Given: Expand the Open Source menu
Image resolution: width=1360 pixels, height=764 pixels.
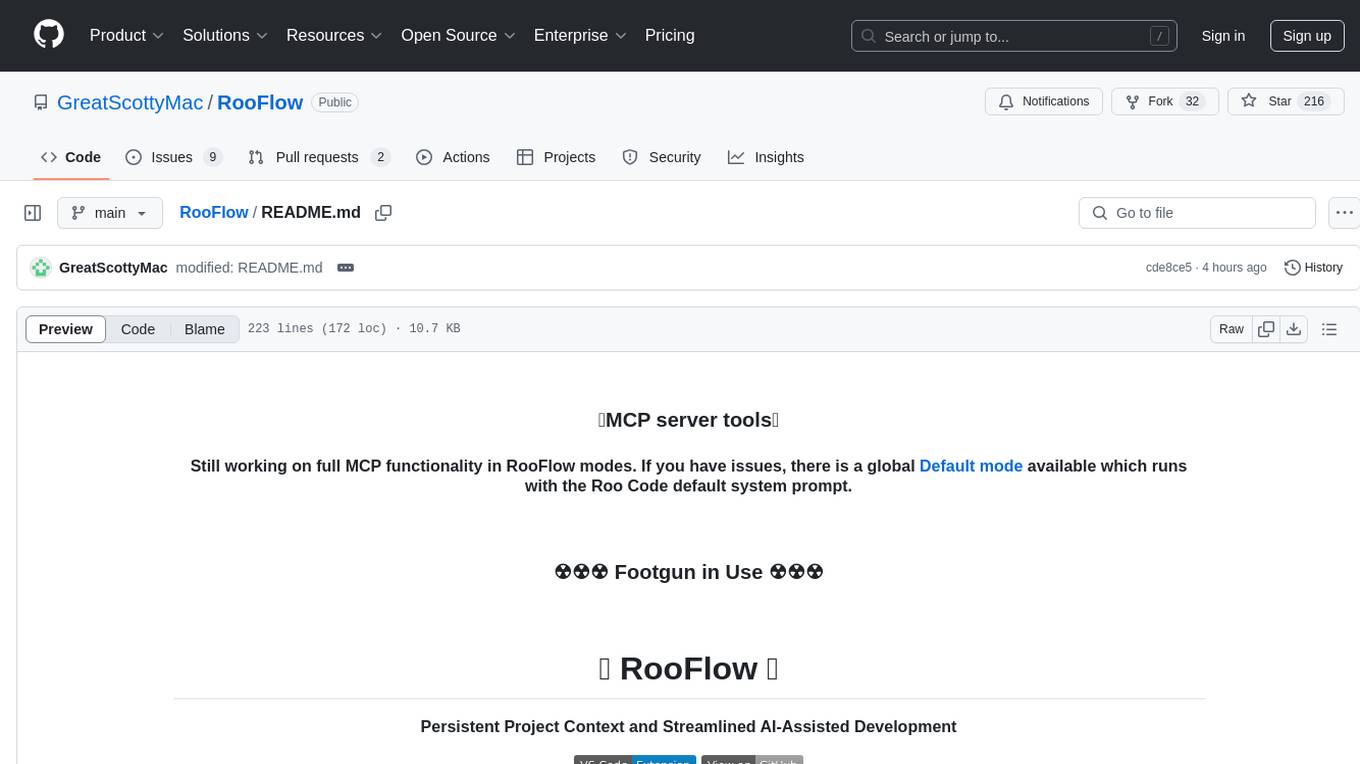Looking at the screenshot, I should point(458,35).
